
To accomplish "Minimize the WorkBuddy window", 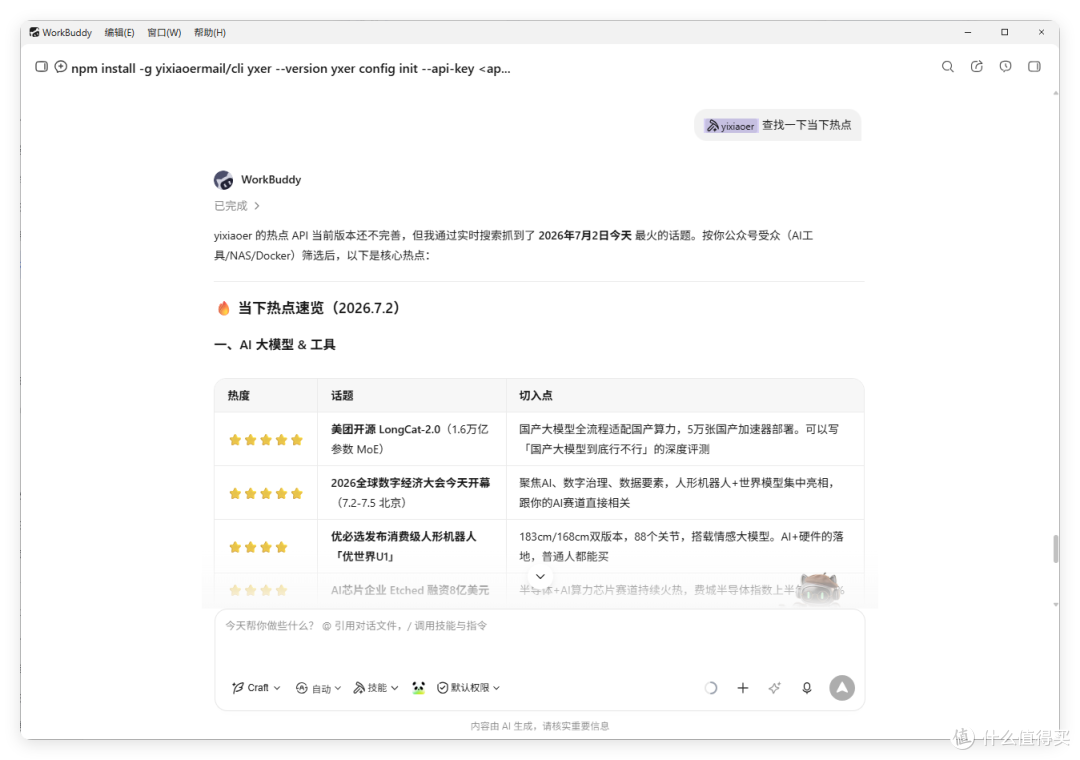I will click(968, 32).
